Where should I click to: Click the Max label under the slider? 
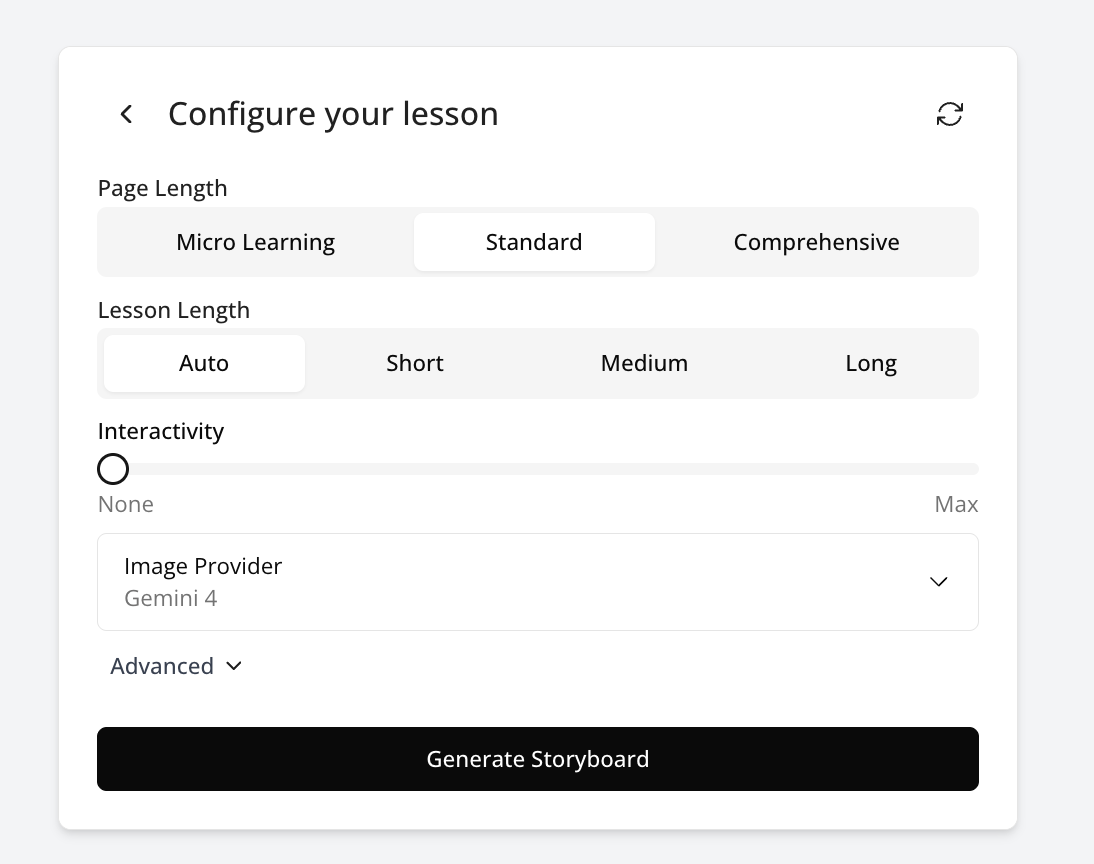tap(956, 504)
